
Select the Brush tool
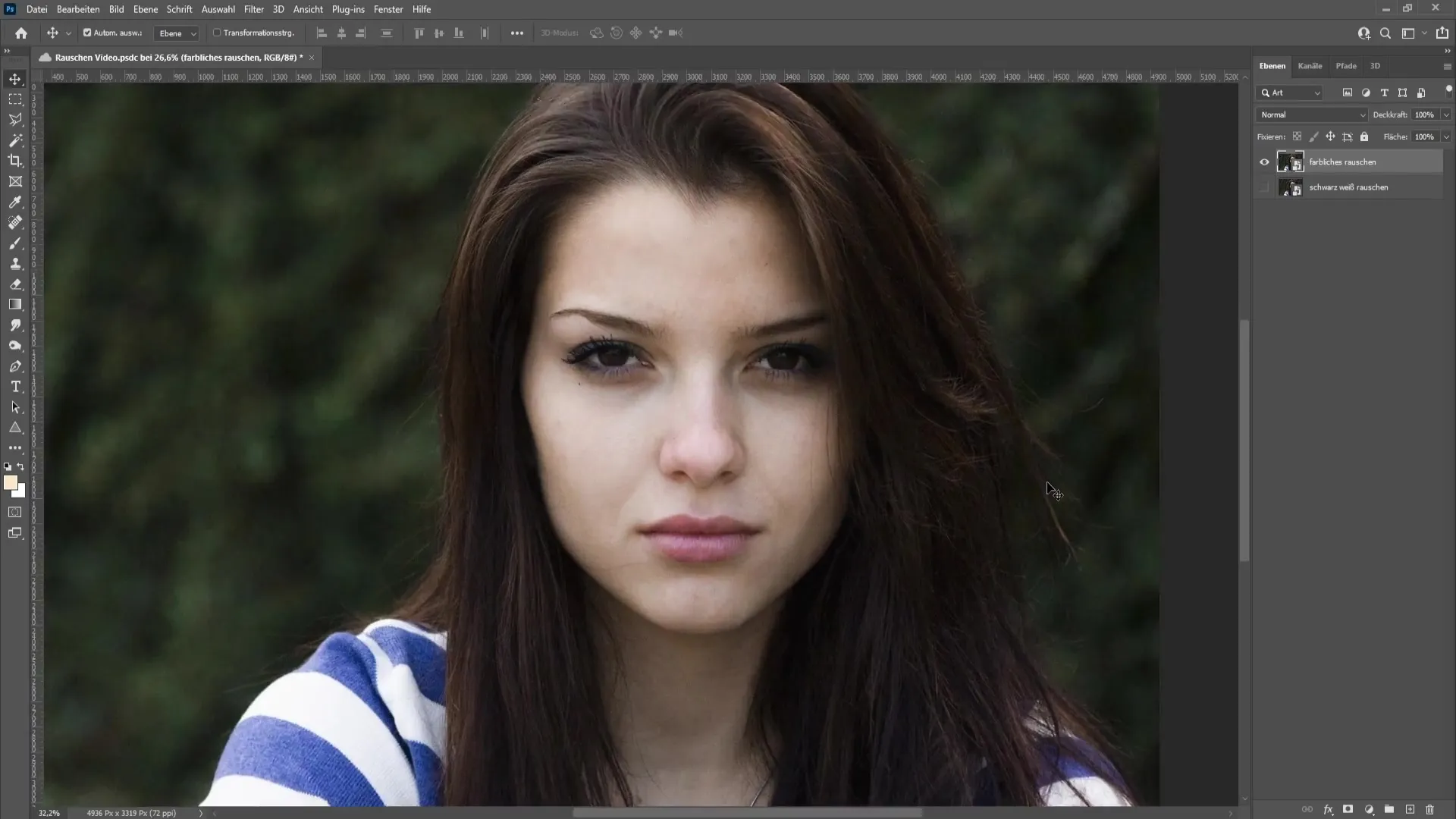tap(15, 244)
